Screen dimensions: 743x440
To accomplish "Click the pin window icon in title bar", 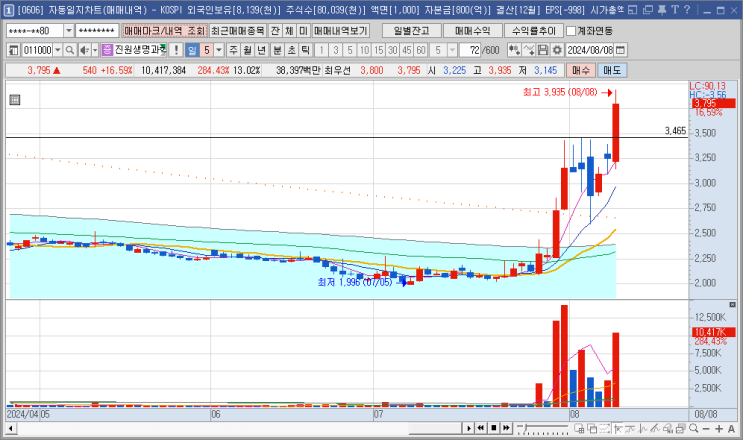I will click(x=662, y=9).
